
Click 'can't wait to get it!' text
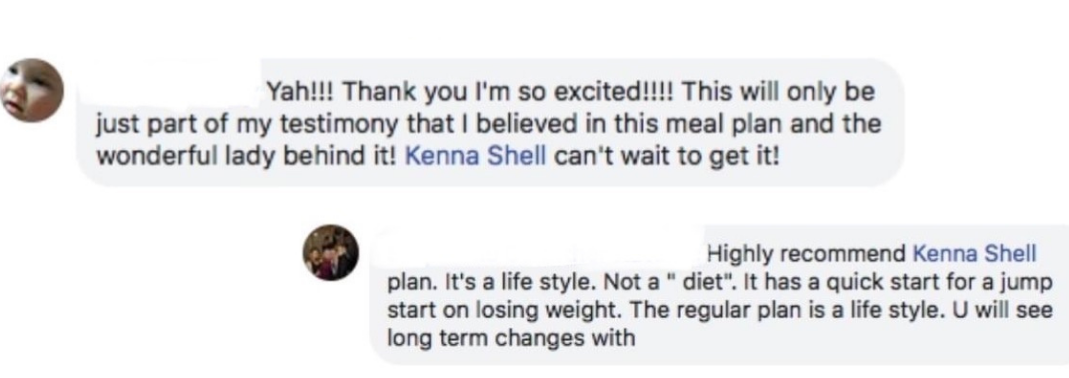[x=666, y=156]
